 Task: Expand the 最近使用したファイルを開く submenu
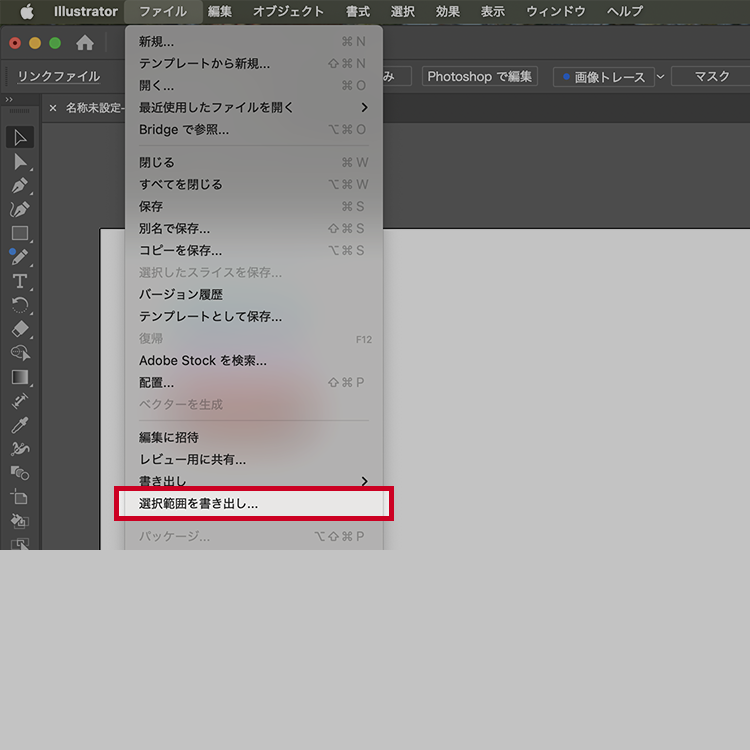(x=364, y=107)
